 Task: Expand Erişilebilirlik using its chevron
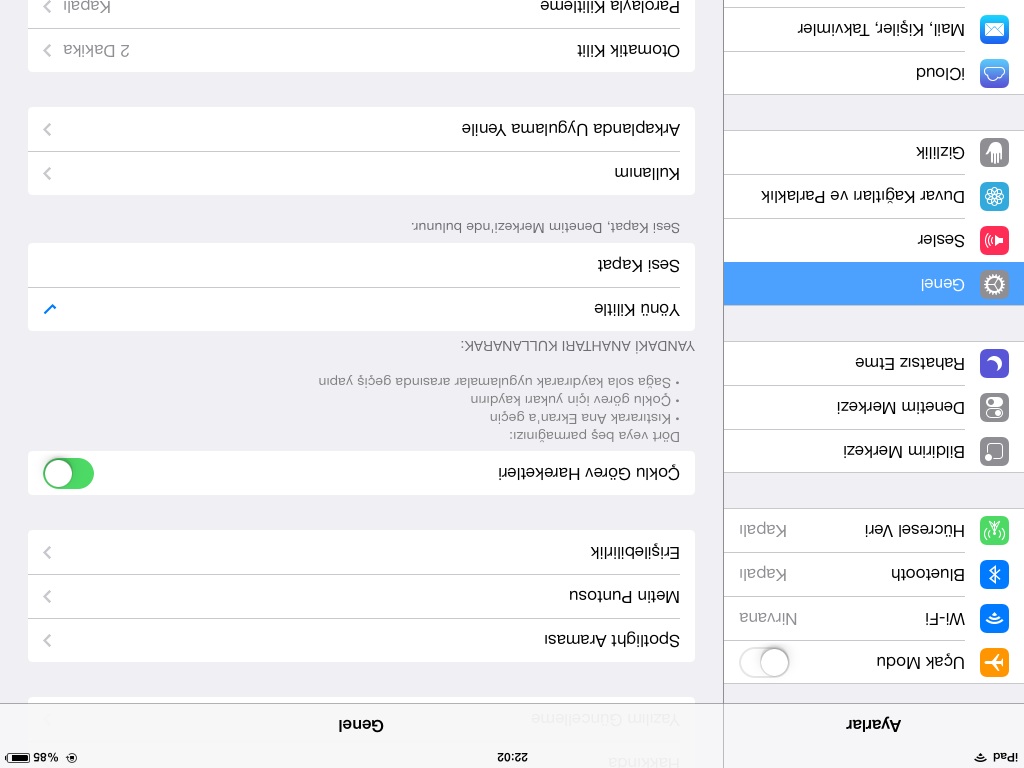tap(47, 552)
